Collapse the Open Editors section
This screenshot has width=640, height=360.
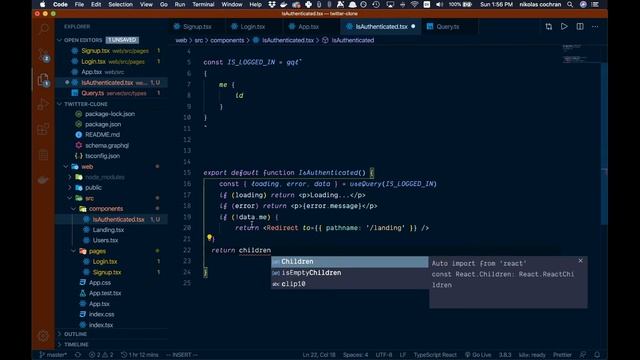pos(60,40)
